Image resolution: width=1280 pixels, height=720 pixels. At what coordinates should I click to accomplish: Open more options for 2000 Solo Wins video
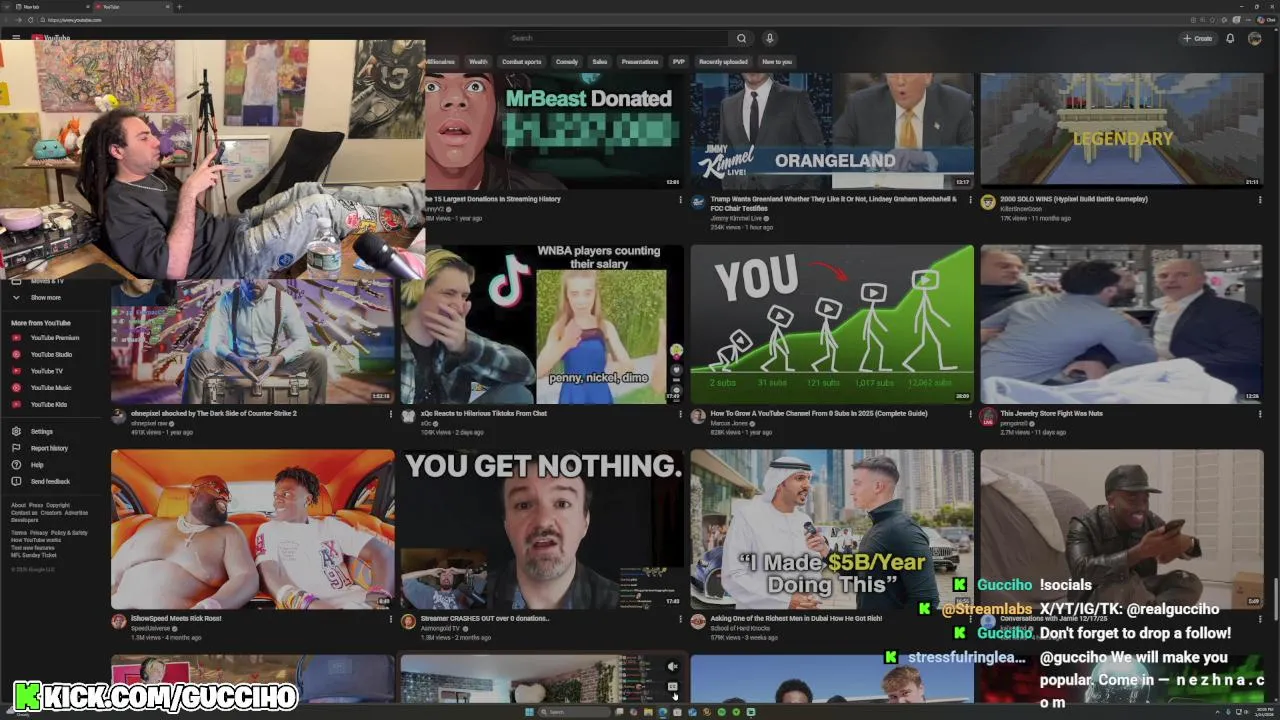coord(1260,200)
